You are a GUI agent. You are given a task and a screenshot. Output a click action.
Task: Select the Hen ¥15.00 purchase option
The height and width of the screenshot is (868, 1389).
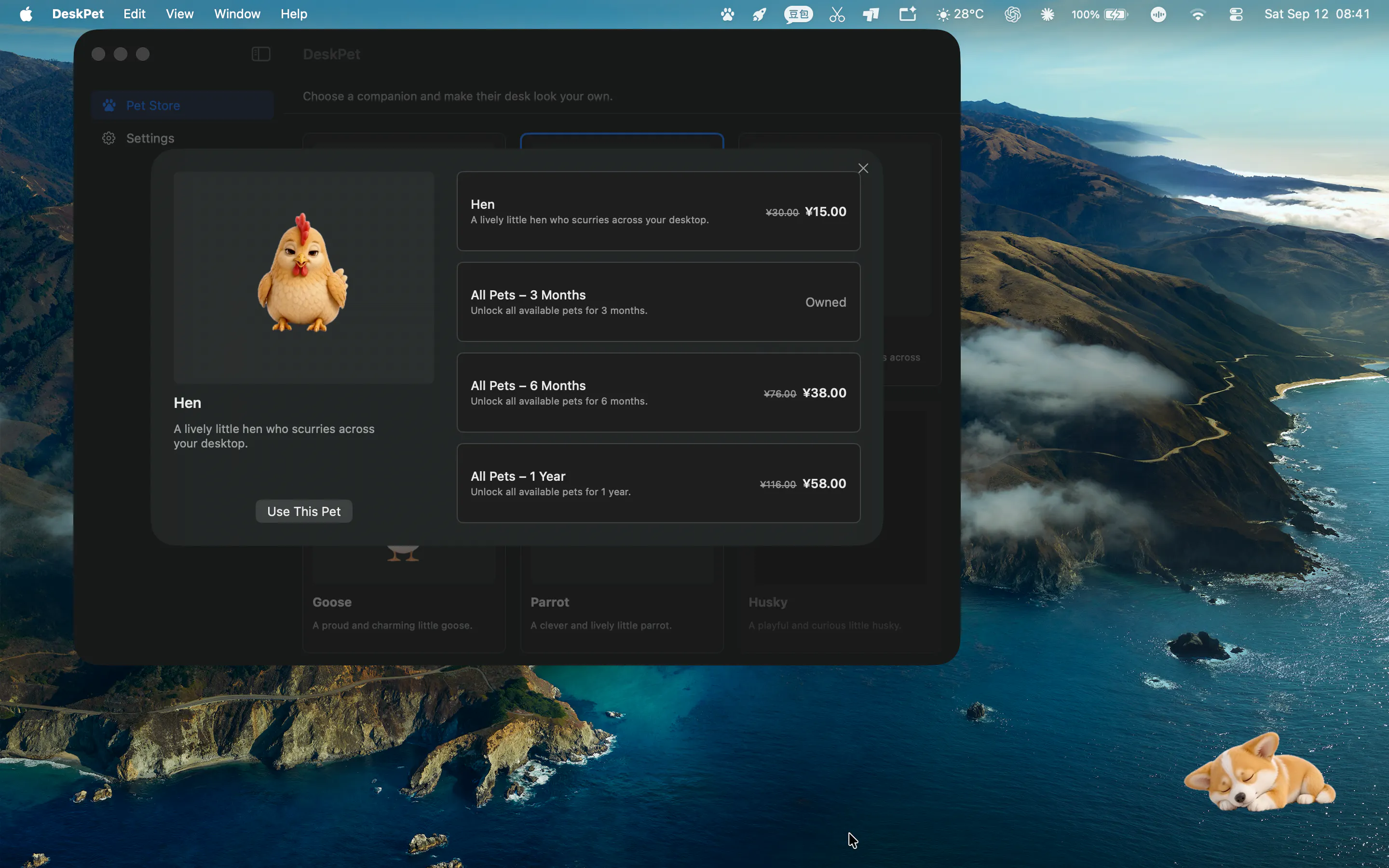(x=658, y=211)
